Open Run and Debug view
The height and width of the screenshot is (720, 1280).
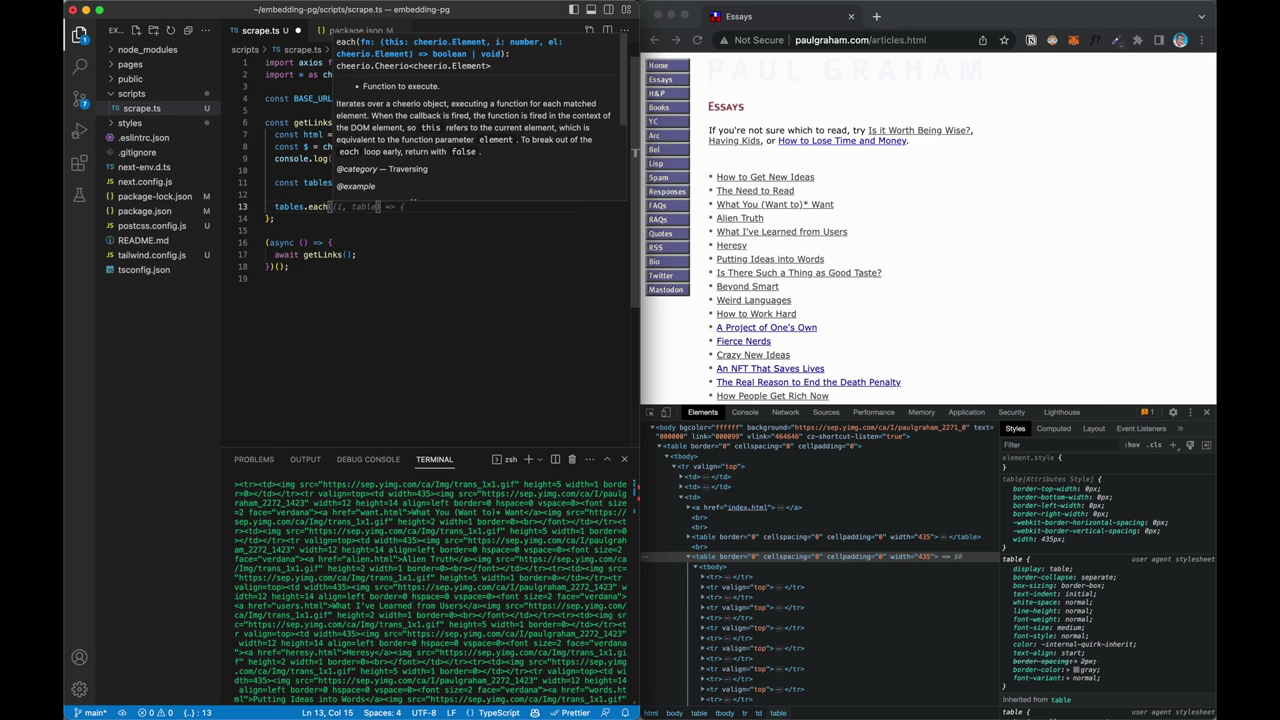click(x=79, y=131)
